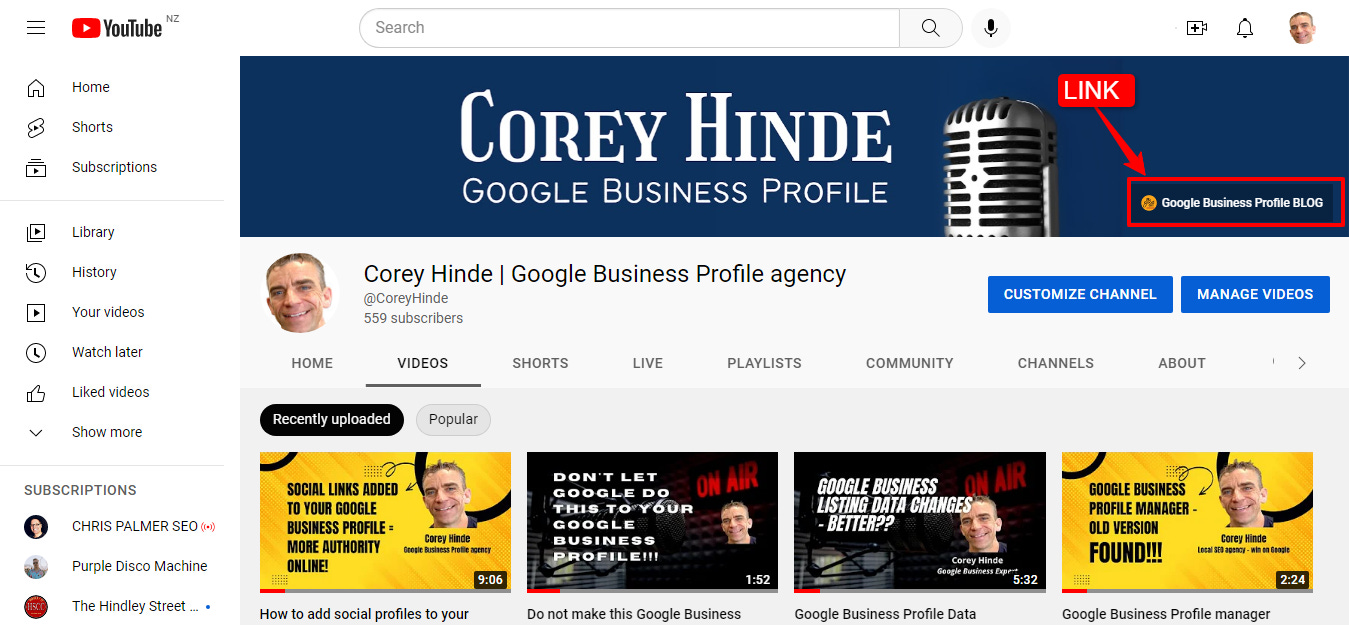Open the LIVE tab

[x=648, y=363]
